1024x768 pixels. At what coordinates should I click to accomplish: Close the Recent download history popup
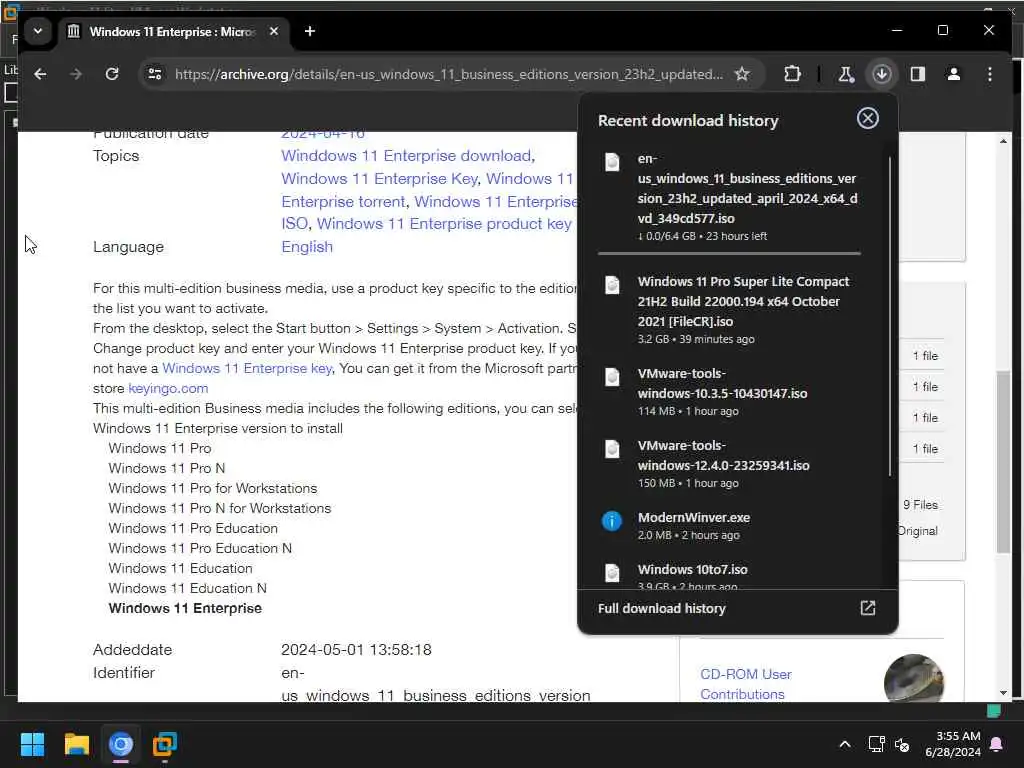tap(867, 118)
